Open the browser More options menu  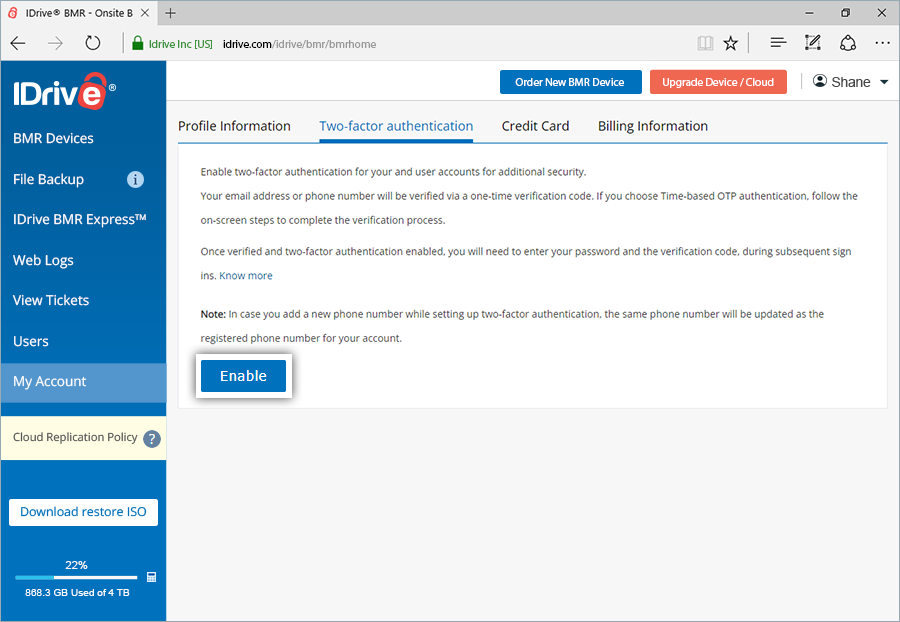click(881, 43)
